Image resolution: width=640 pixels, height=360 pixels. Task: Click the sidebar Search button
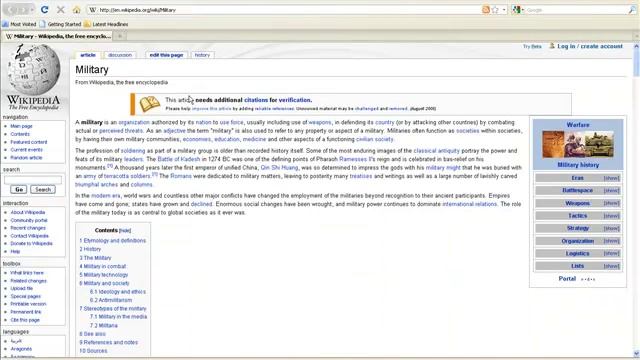(x=43, y=189)
